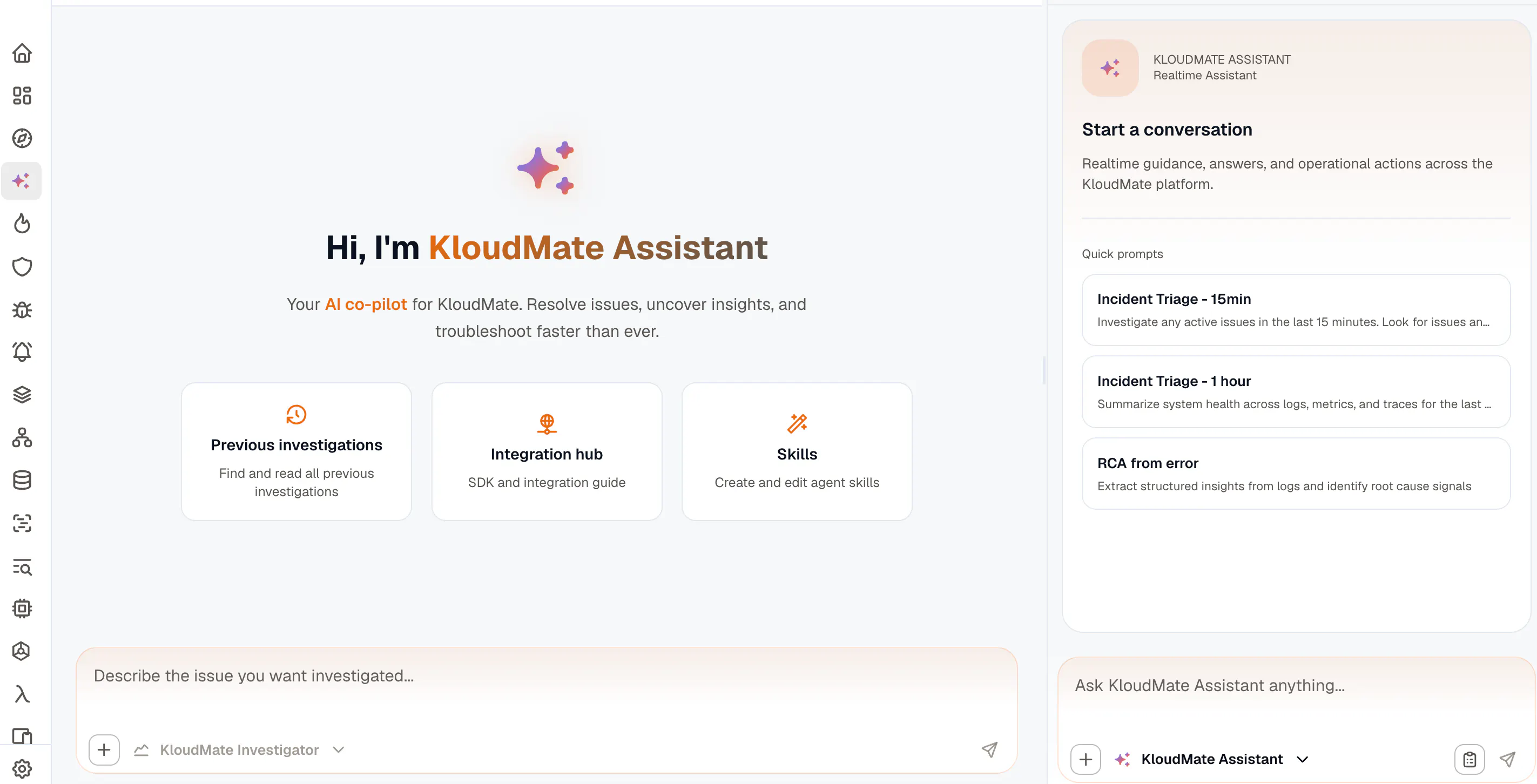Open the alarm bell icon in sidebar
The width and height of the screenshot is (1537, 784).
click(x=22, y=352)
